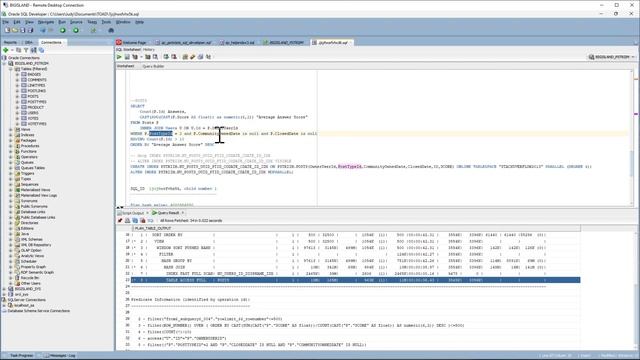Click the eraser Clear icon in worksheet toolbar

(x=193, y=57)
